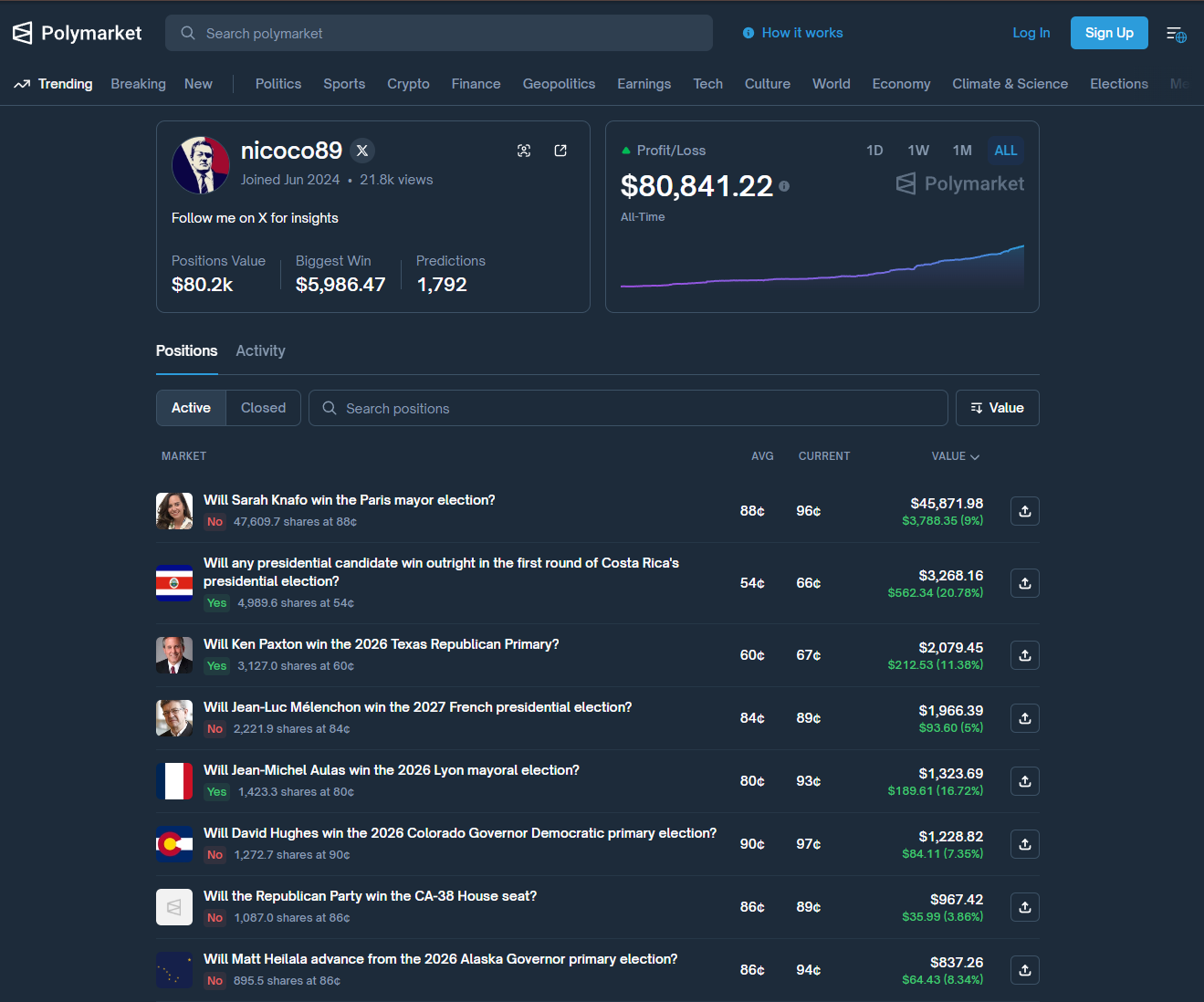Share the Costa Rica presidential election position
Viewport: 1204px width, 1002px height.
click(1024, 583)
